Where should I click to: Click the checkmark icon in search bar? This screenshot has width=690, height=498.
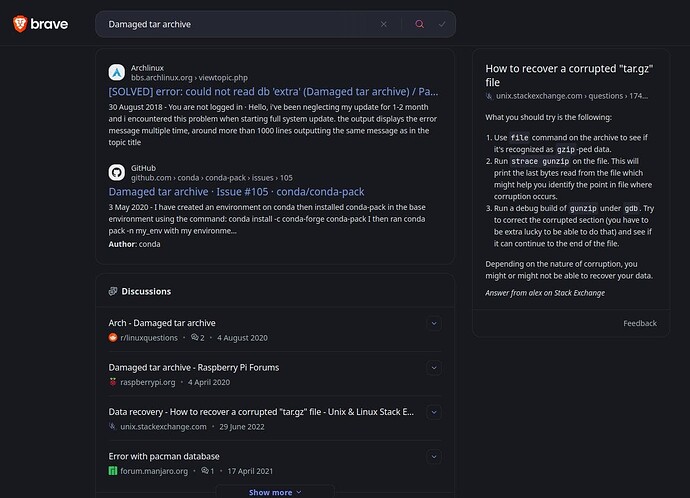(x=442, y=24)
